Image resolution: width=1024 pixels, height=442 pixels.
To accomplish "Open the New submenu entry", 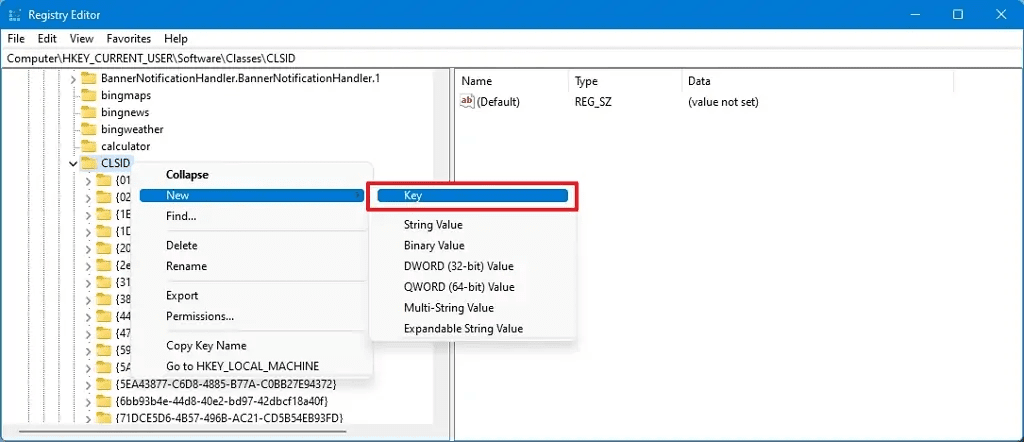I will pyautogui.click(x=251, y=195).
